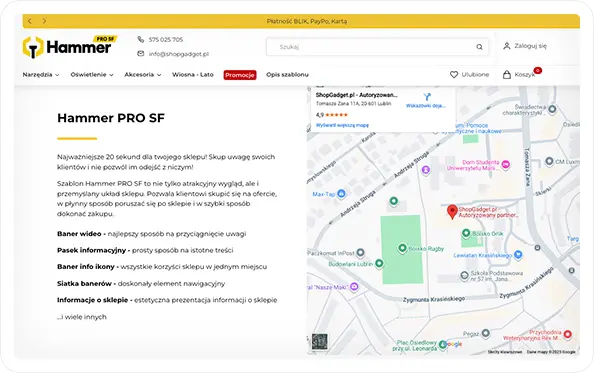
Task: Click the CM Luxmed map marker
Action: (549, 162)
